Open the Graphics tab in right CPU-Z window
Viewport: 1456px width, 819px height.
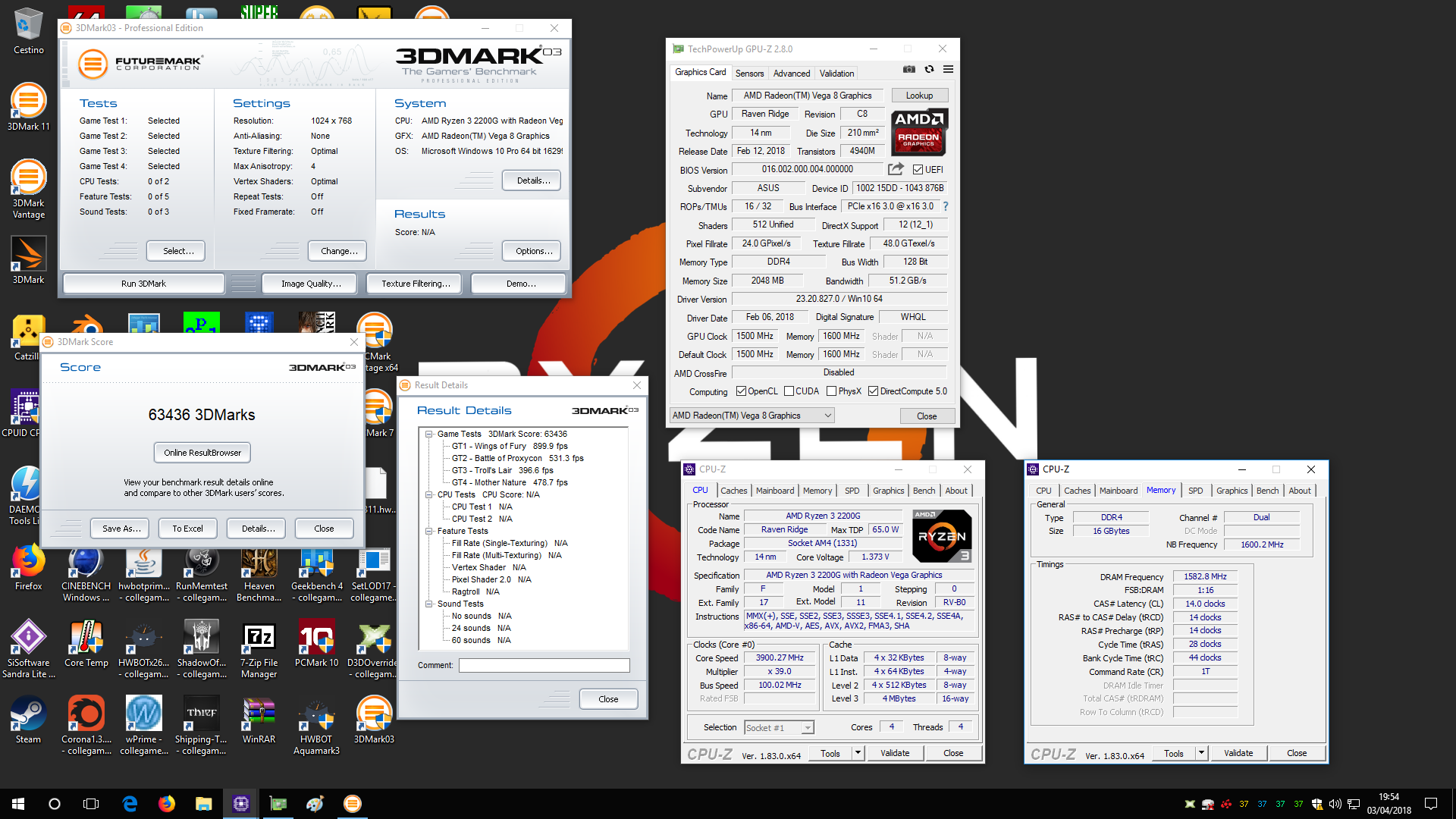[x=1232, y=491]
